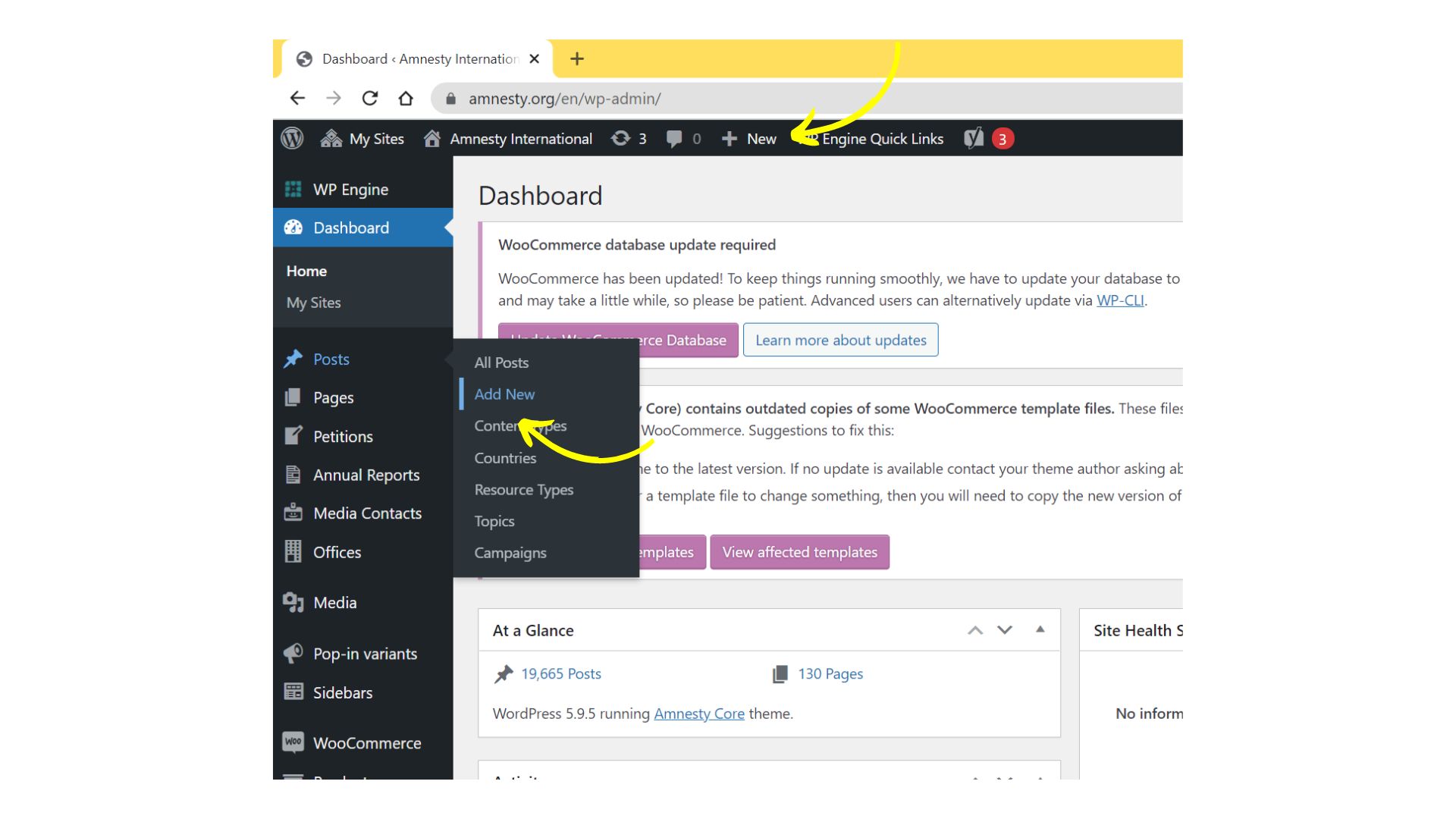Open Media Contacts in sidebar
Viewport: 1456px width, 819px height.
tap(362, 513)
